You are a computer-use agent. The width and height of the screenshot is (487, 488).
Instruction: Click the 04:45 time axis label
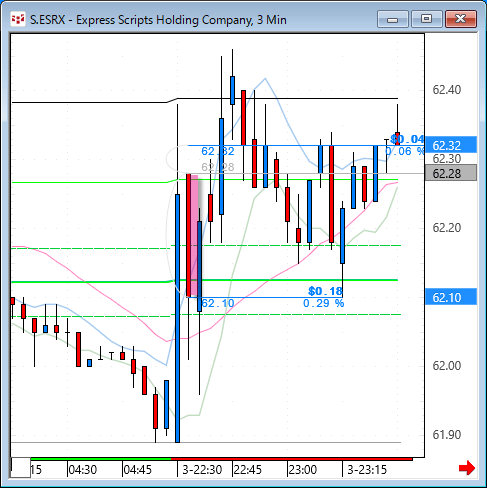click(138, 470)
